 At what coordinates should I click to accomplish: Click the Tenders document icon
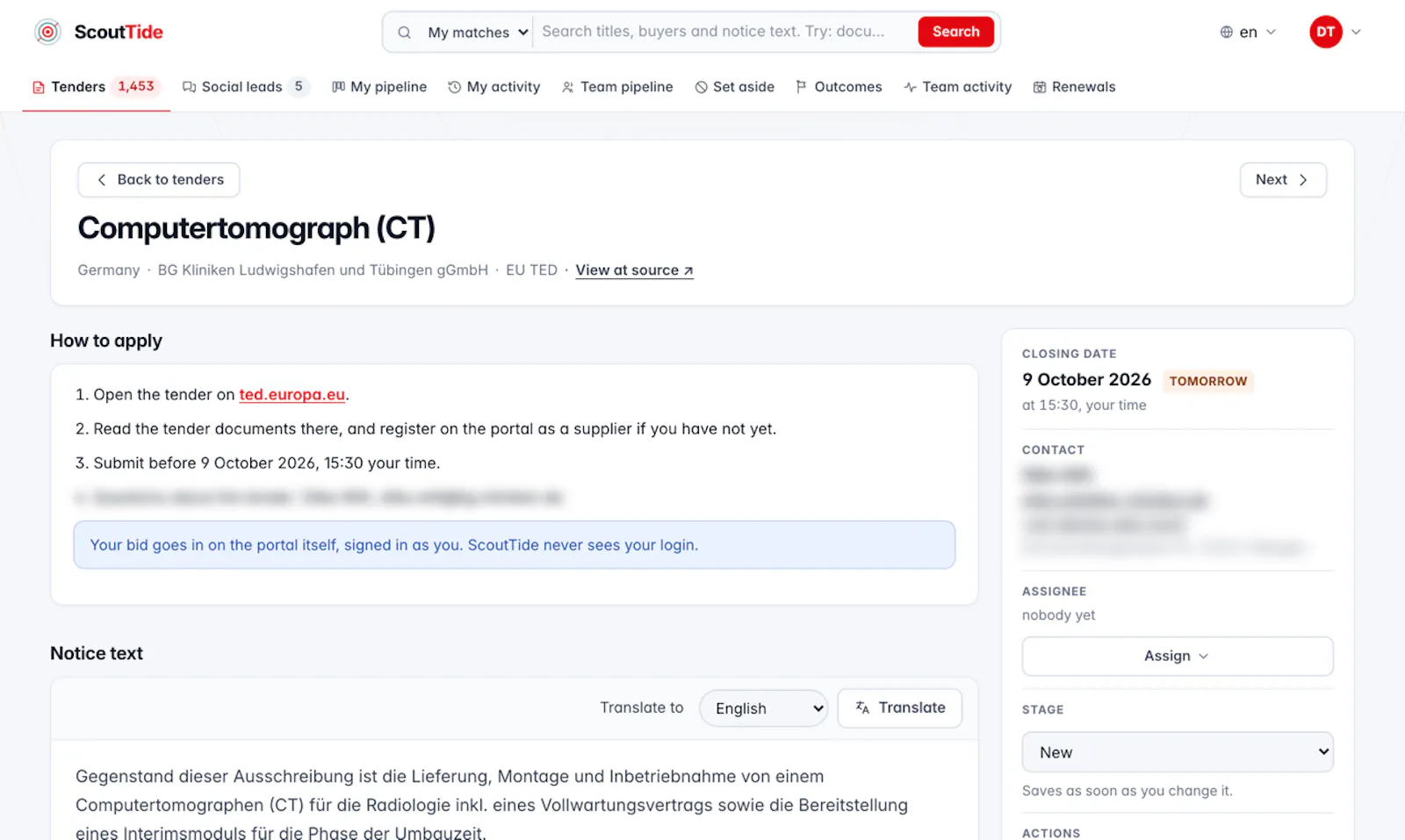[x=39, y=87]
